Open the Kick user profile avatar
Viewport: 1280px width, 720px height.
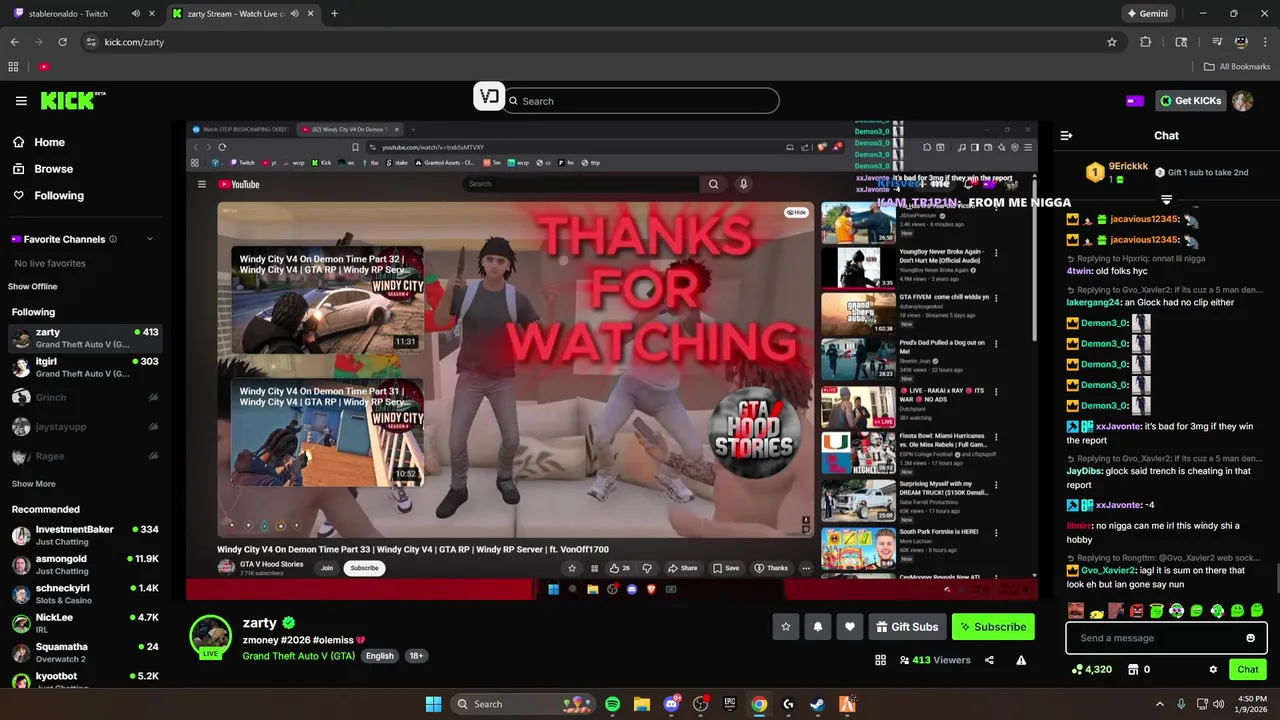tap(1242, 101)
